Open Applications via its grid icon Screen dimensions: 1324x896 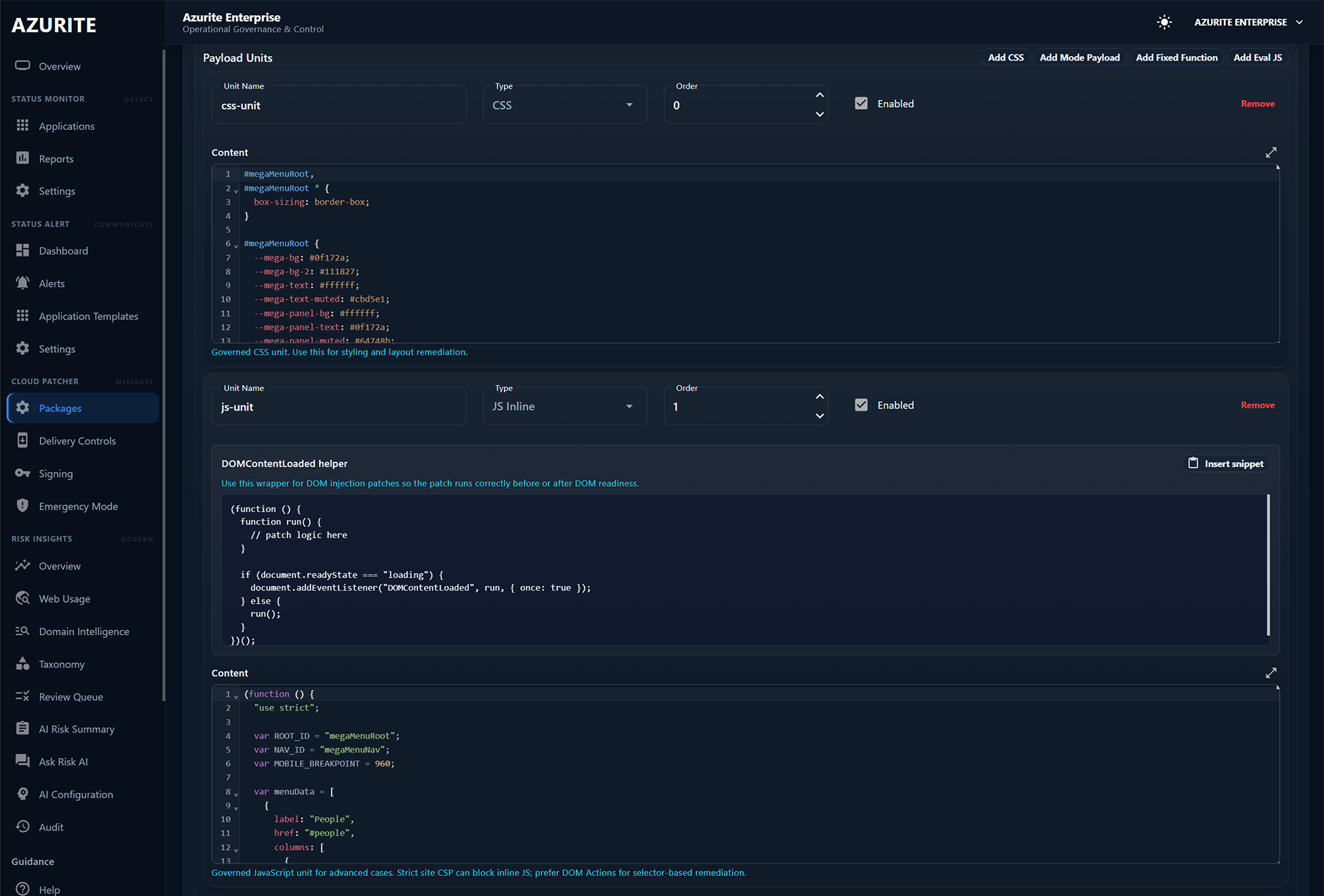pyautogui.click(x=23, y=125)
